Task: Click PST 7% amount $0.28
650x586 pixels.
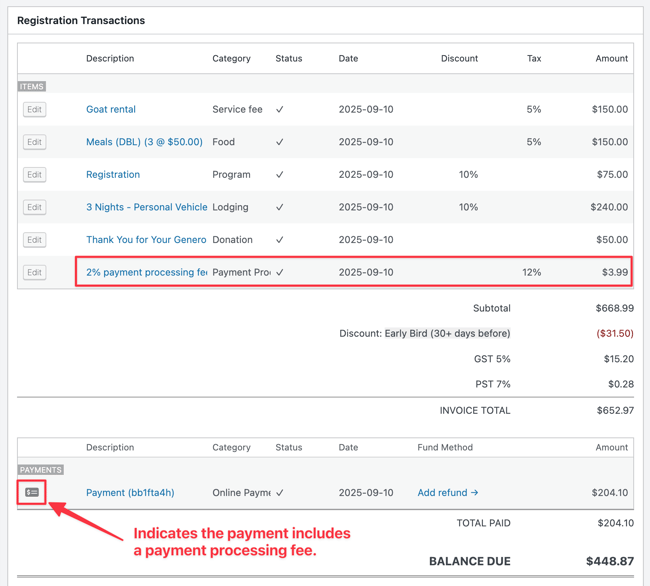Action: tap(621, 384)
